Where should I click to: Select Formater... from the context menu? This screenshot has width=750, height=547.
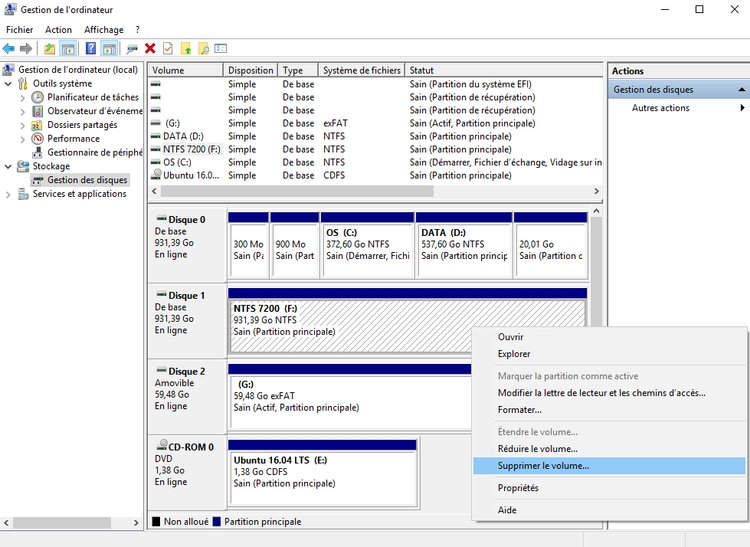[x=519, y=410]
